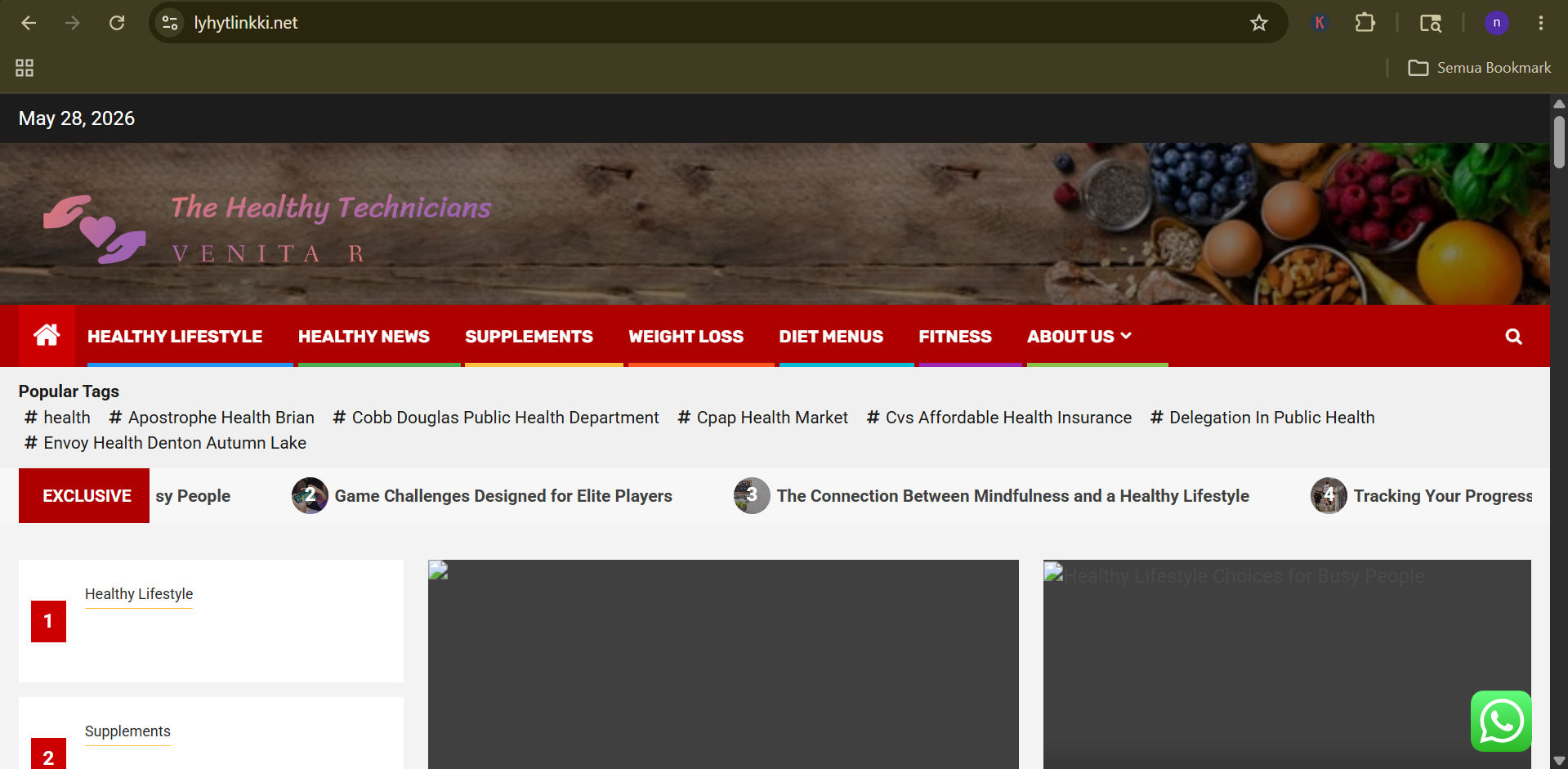The image size is (1568, 769).
Task: Open Weight Loss menu item
Action: [686, 337]
